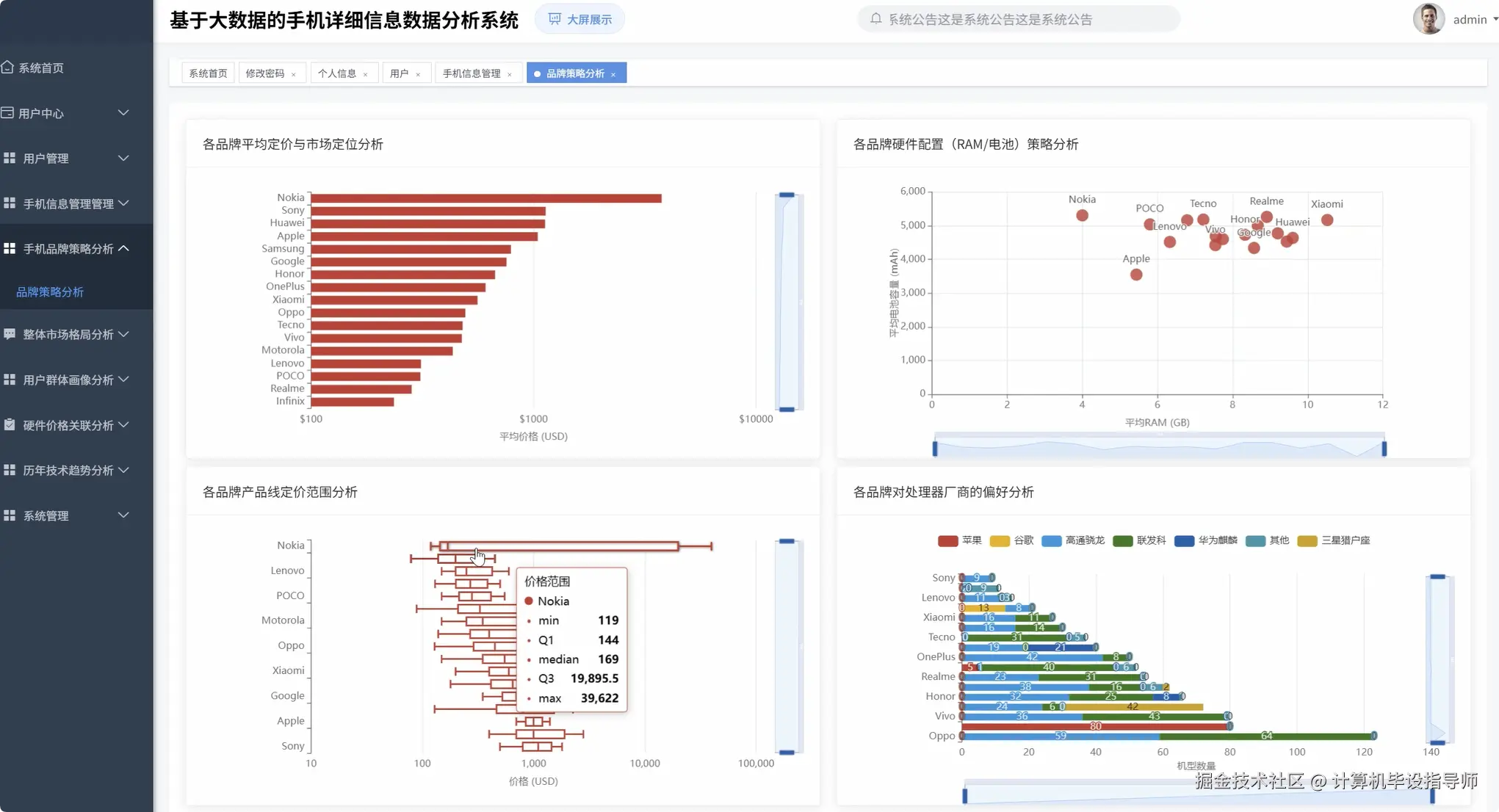The height and width of the screenshot is (812, 1499).
Task: Click the Nokia point in scatter chart
Action: click(x=1082, y=216)
